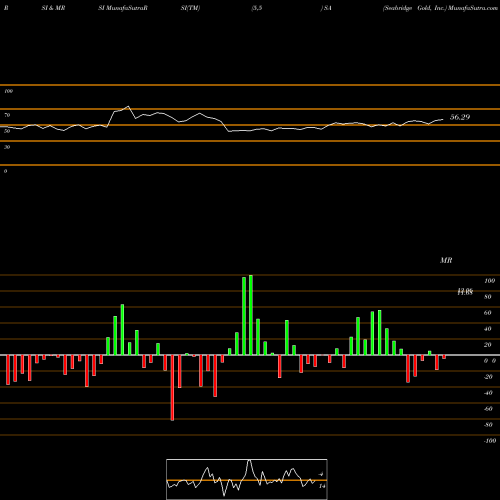Click the tallest green MR histogram bar
Viewport: 500px width, 500px height.
[251, 315]
